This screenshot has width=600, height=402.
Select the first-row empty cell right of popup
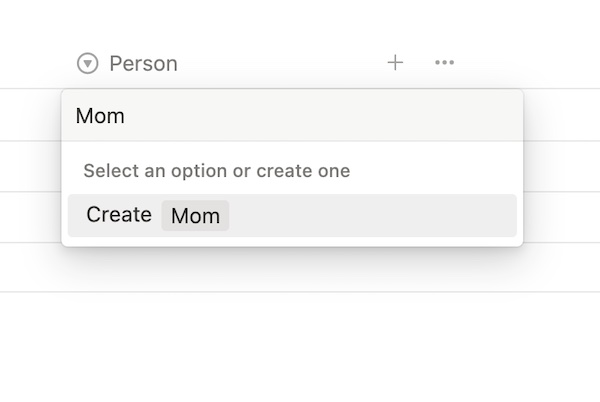coord(562,115)
